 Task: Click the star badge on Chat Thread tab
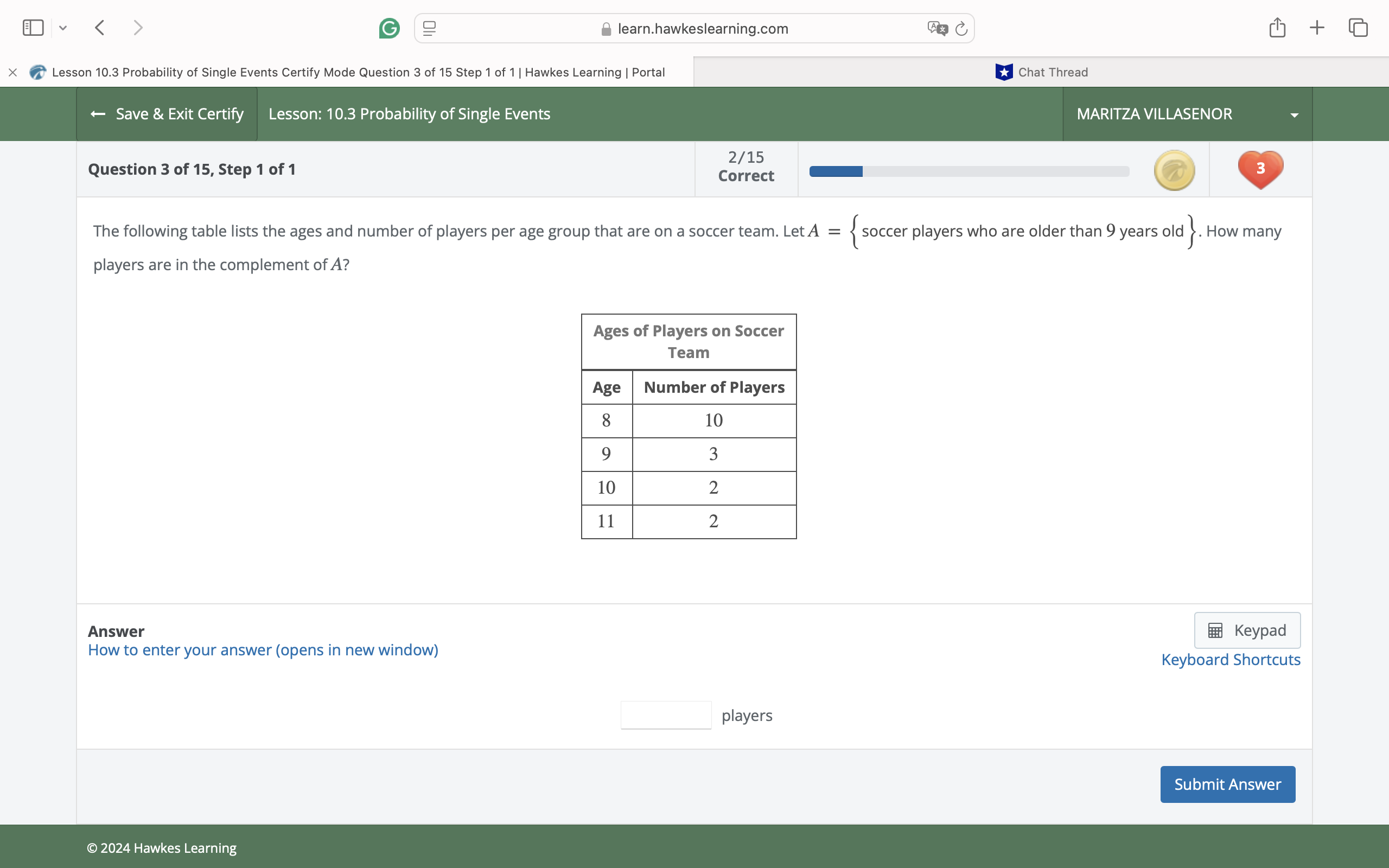click(1003, 72)
